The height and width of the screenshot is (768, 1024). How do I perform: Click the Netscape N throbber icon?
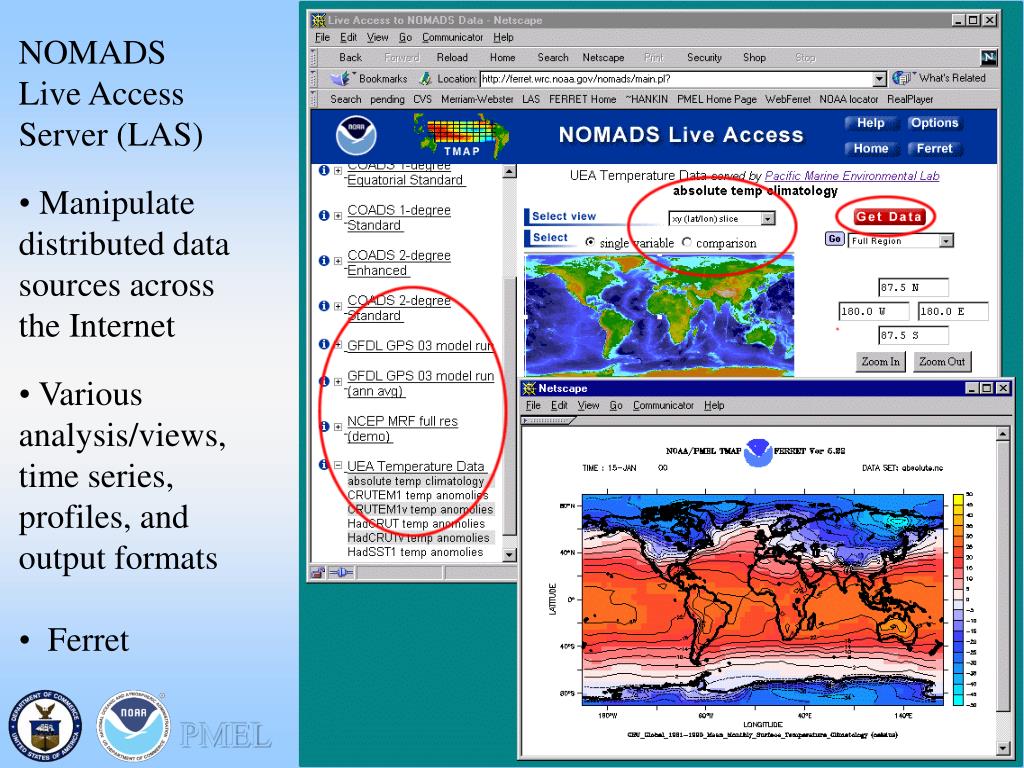(x=989, y=57)
